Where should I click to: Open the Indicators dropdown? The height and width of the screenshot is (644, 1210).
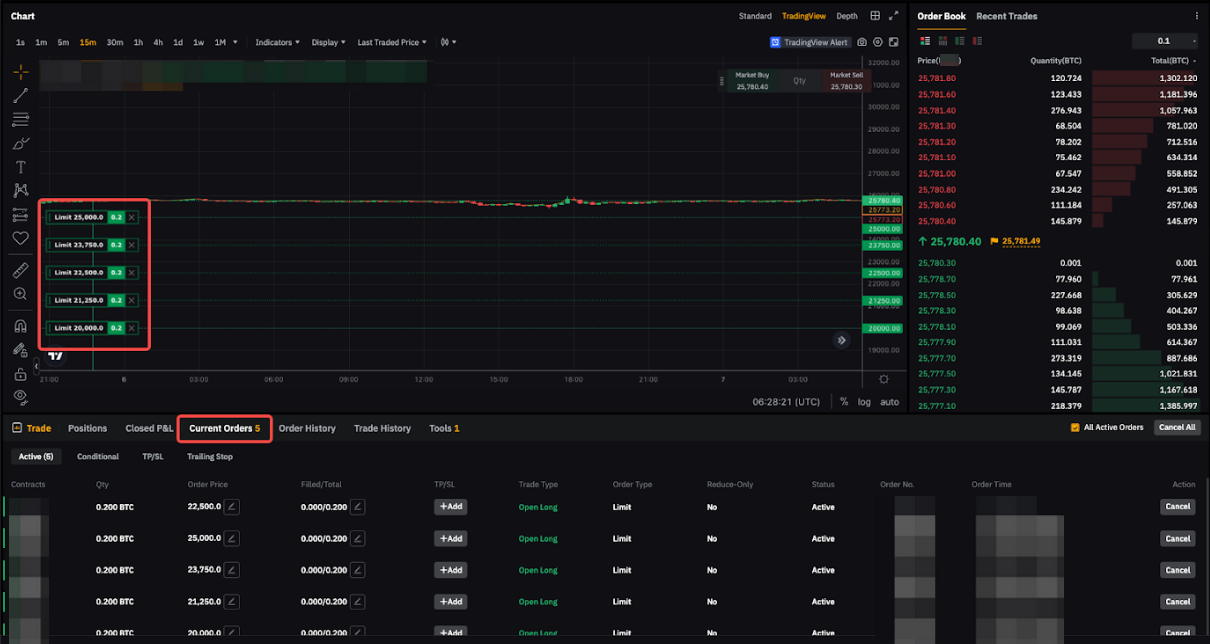point(277,42)
